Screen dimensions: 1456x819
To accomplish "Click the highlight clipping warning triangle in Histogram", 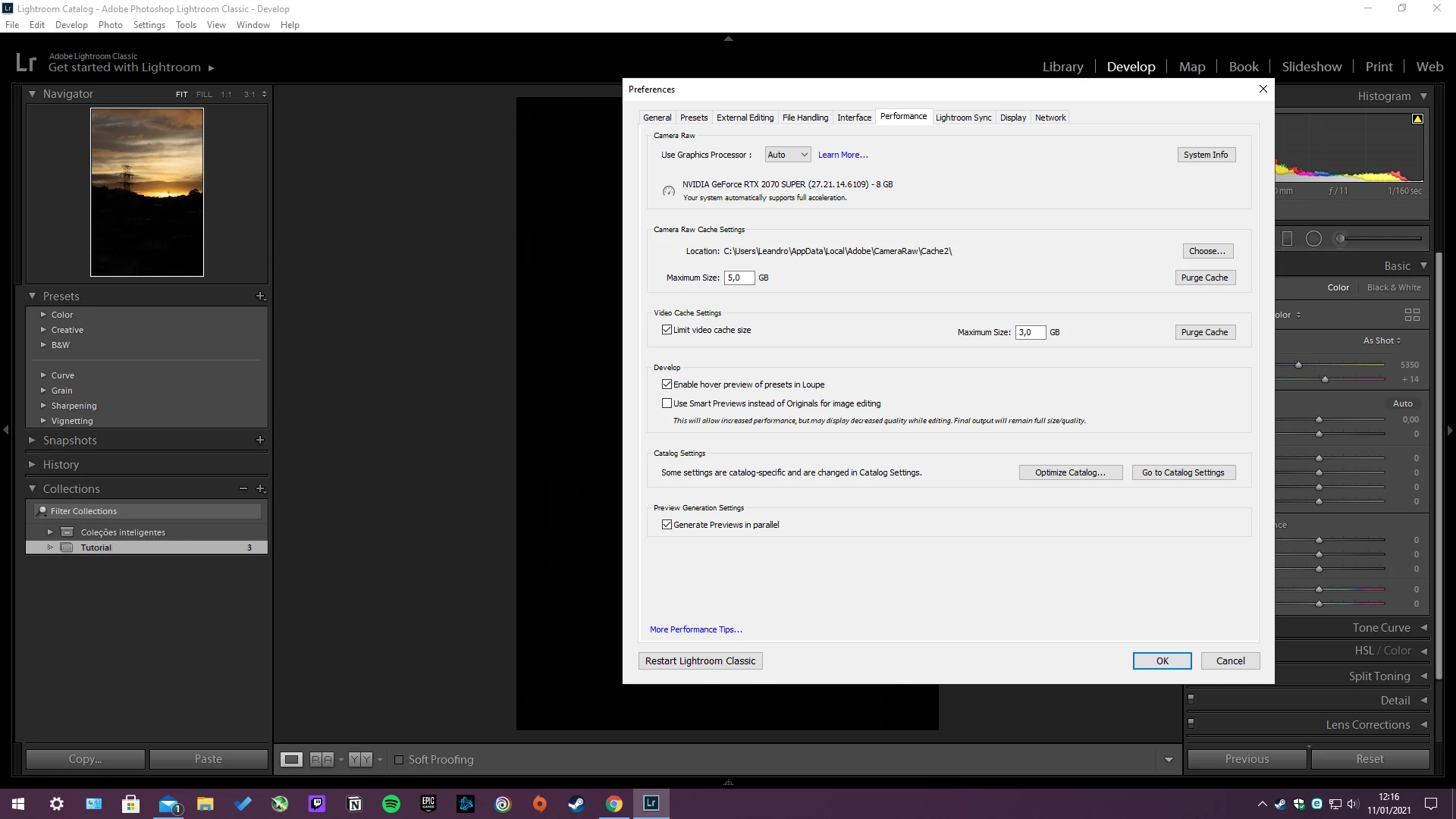I will tap(1417, 119).
